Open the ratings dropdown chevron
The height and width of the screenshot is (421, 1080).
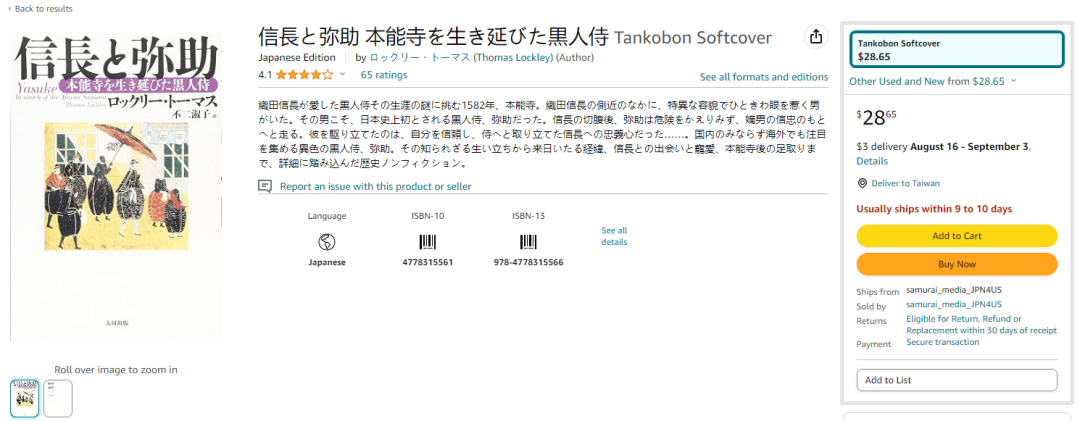(342, 74)
